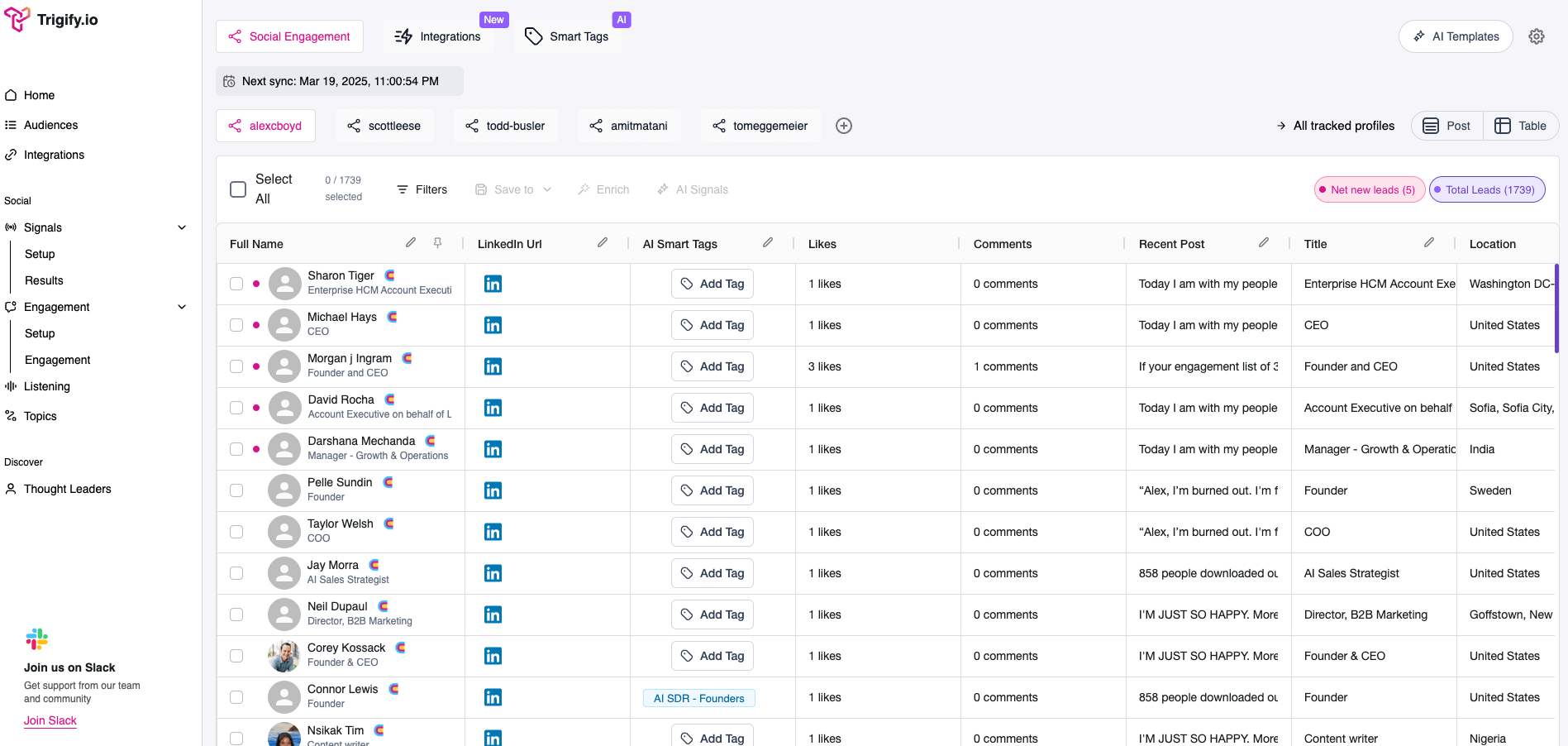Click Sharon Tiger's contact badge icon

[390, 275]
